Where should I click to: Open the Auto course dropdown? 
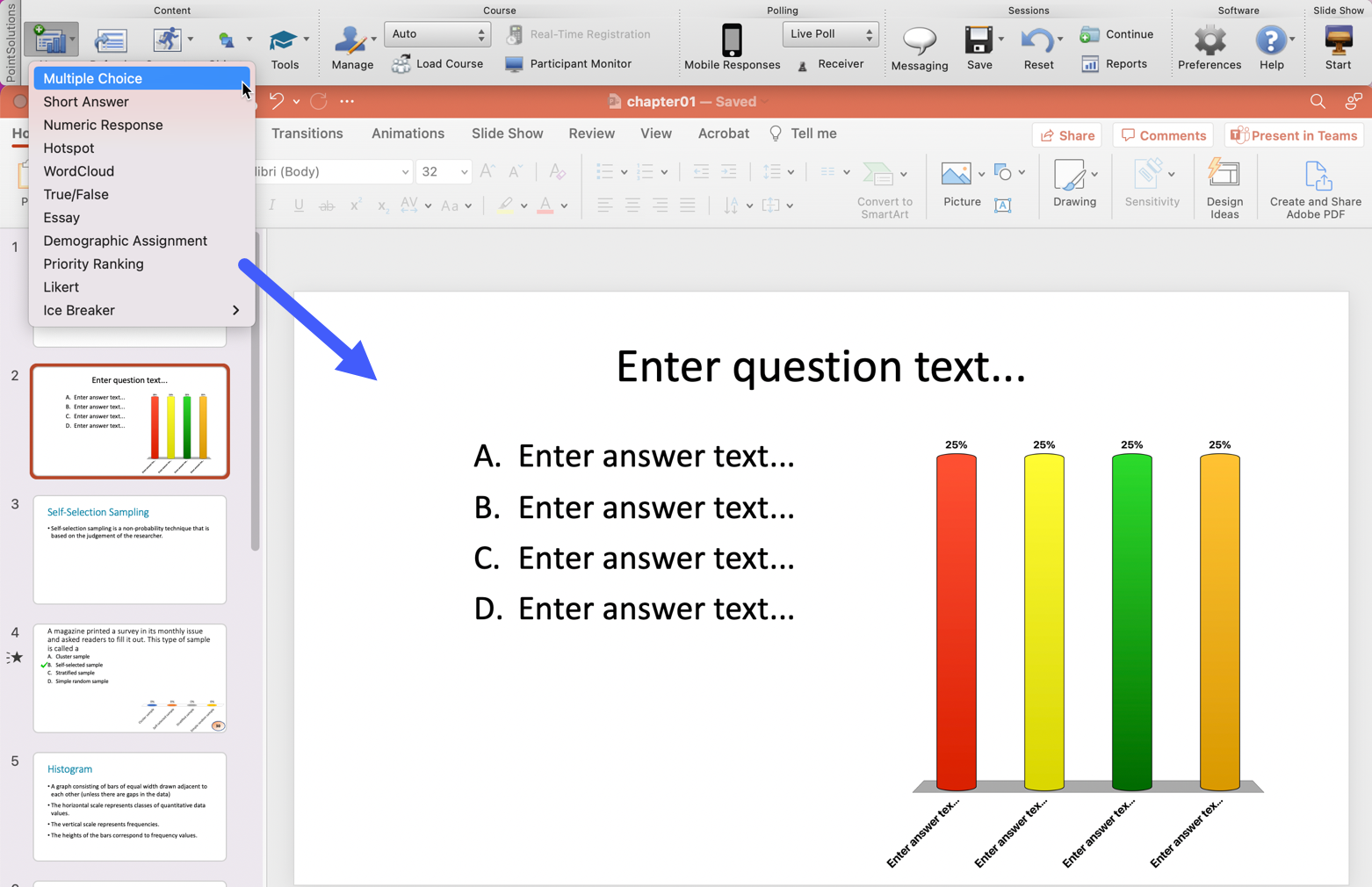tap(437, 34)
